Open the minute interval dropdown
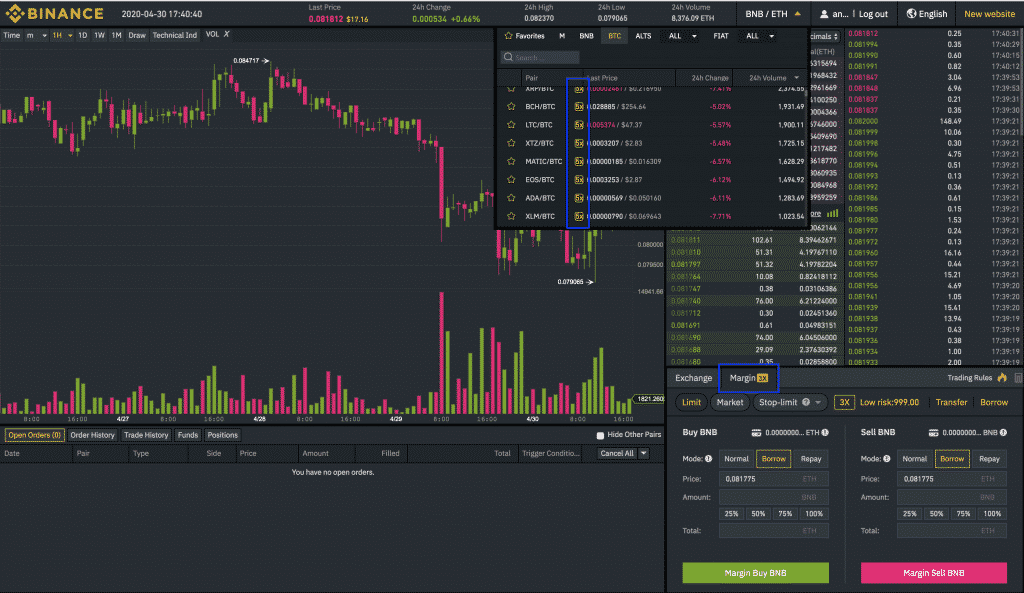Image resolution: width=1024 pixels, height=593 pixels. click(x=44, y=35)
